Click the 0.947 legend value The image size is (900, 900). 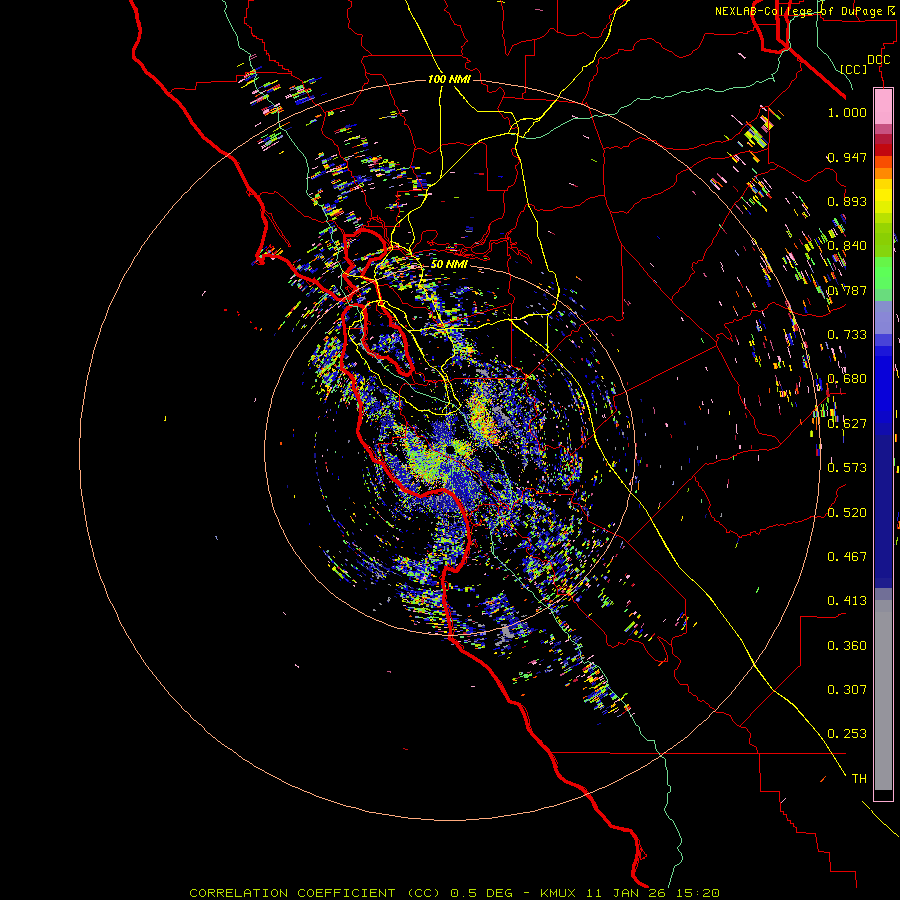click(847, 157)
